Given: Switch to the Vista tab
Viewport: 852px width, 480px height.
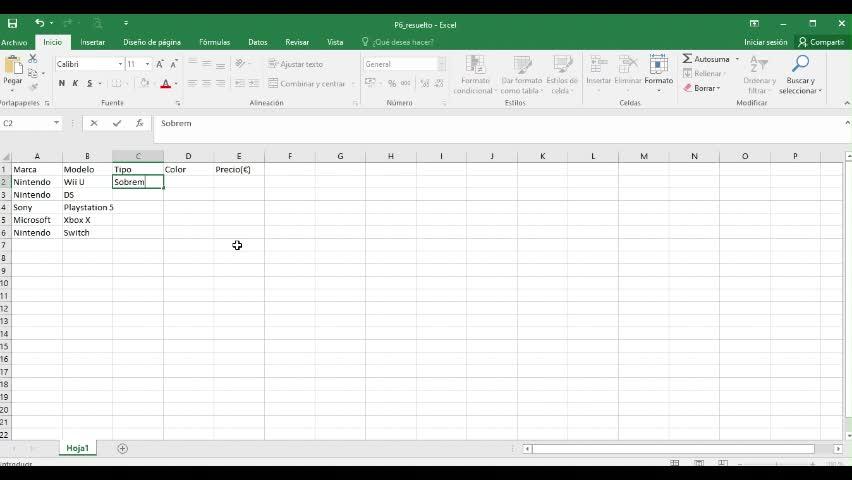Looking at the screenshot, I should tap(335, 42).
